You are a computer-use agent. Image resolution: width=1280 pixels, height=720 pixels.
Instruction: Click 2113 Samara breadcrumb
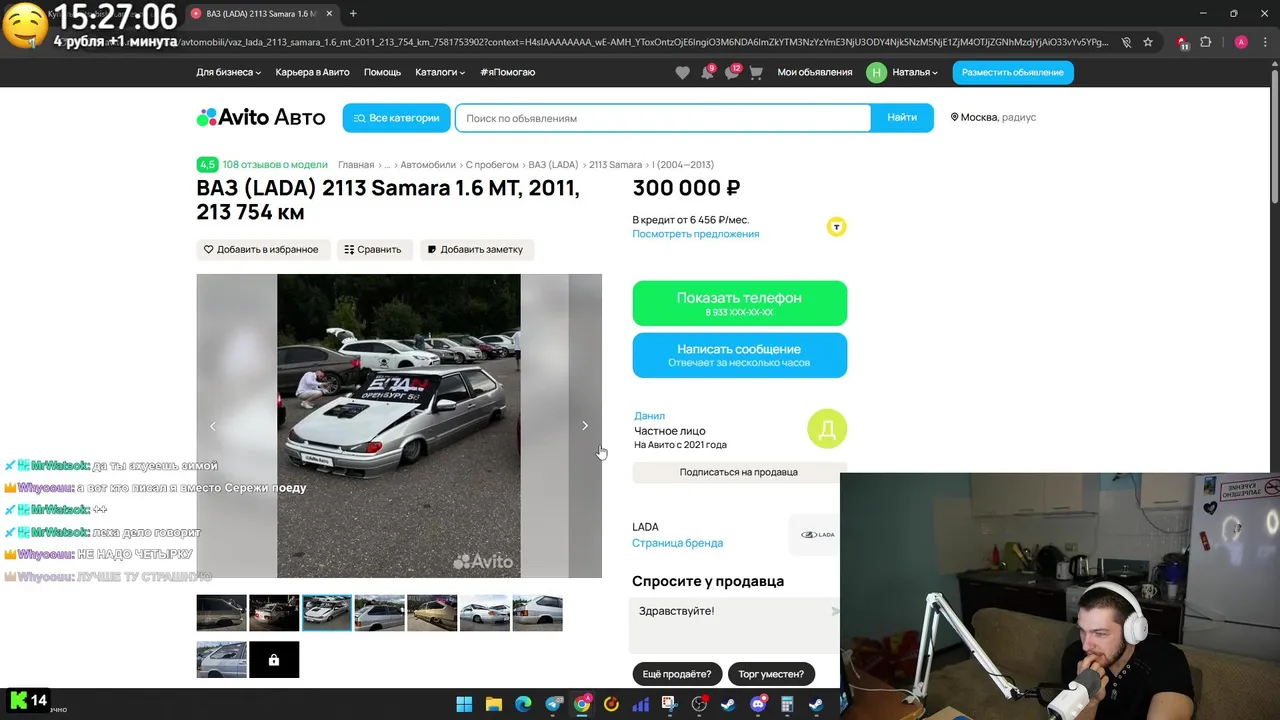615,164
